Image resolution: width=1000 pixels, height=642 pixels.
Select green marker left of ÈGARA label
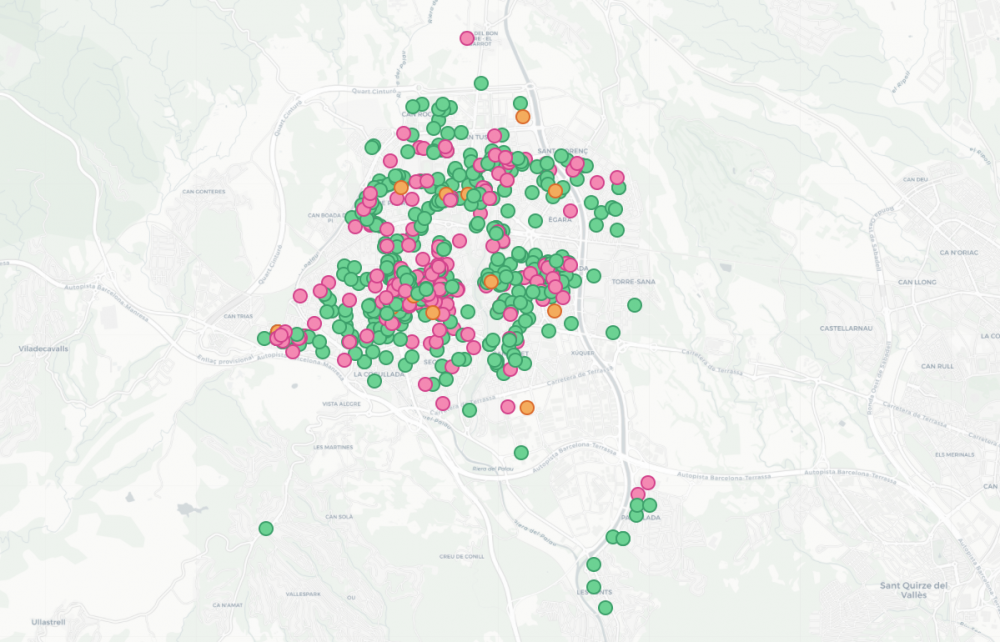(535, 221)
